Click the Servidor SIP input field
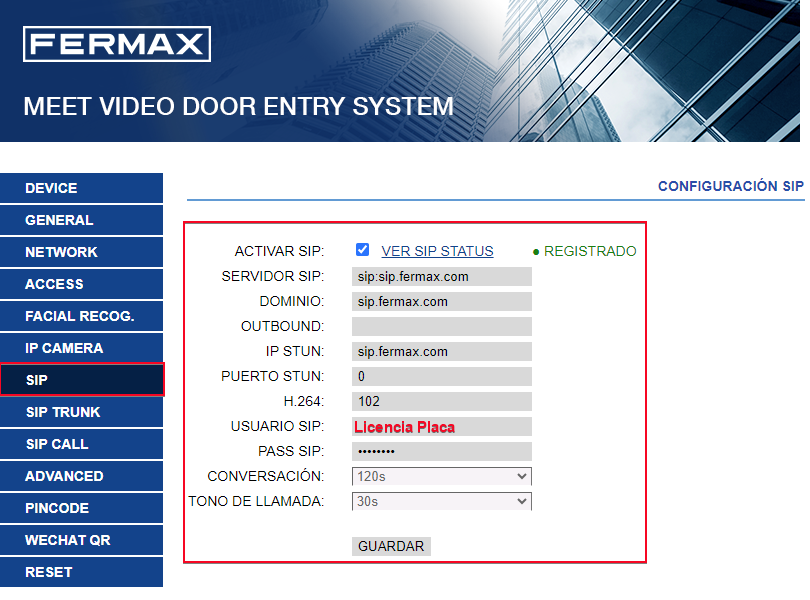The height and width of the screenshot is (600, 810). coord(441,277)
